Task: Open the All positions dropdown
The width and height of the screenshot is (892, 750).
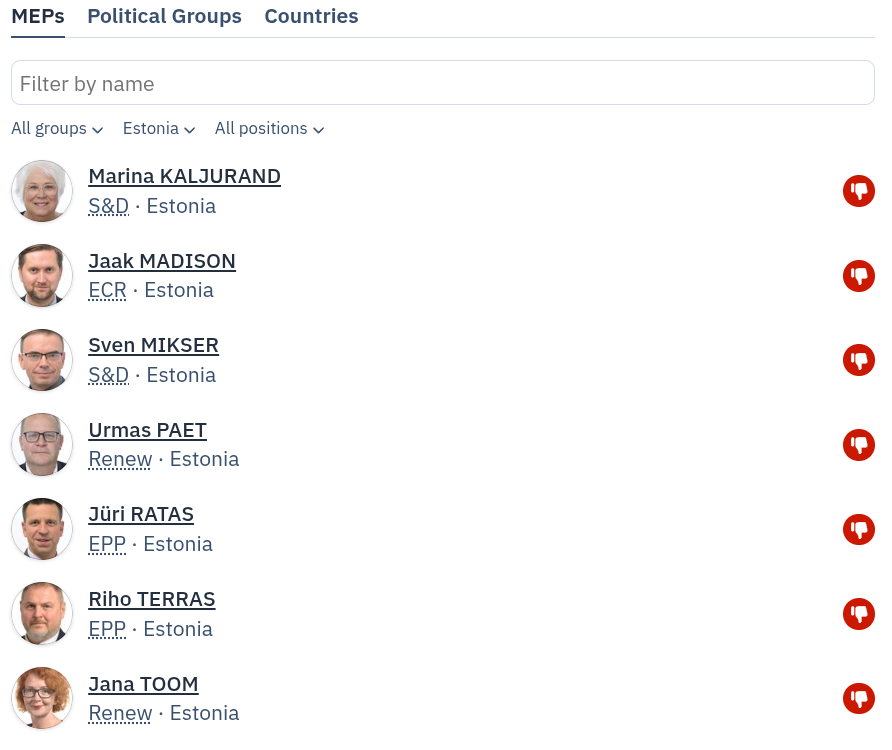Action: coord(269,129)
